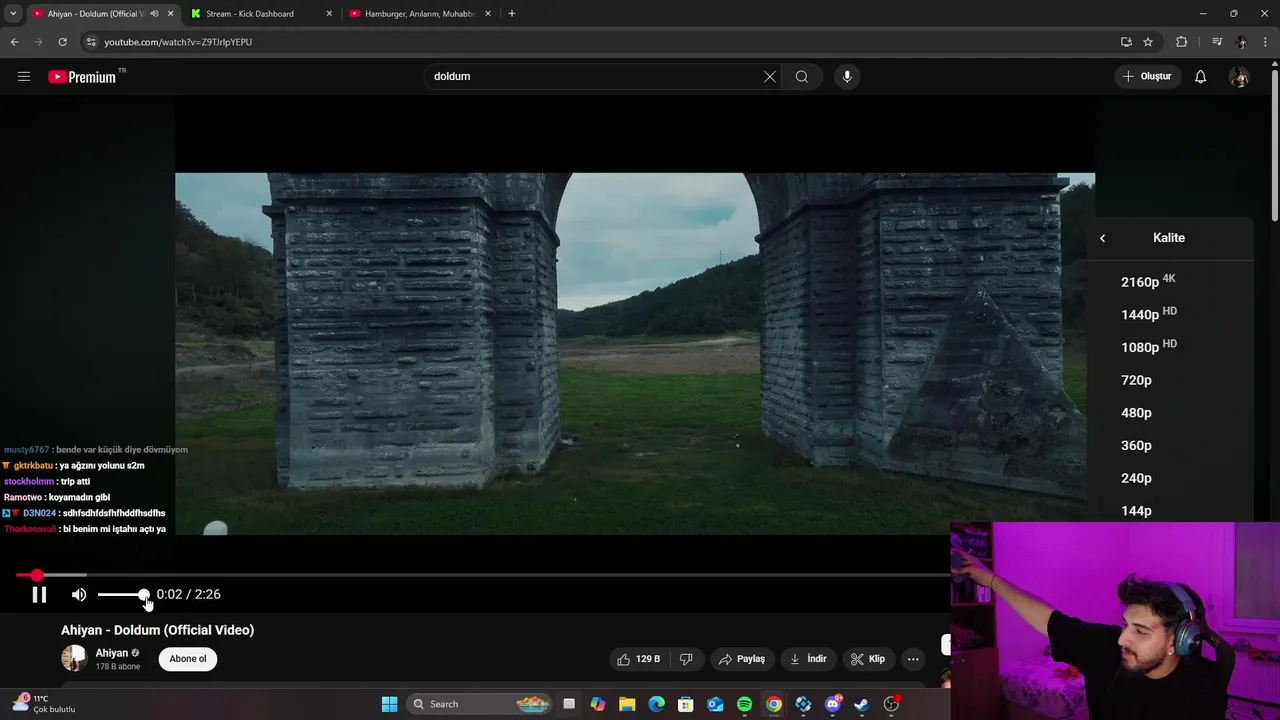Go back in browser history
Image resolution: width=1280 pixels, height=720 pixels.
(14, 42)
